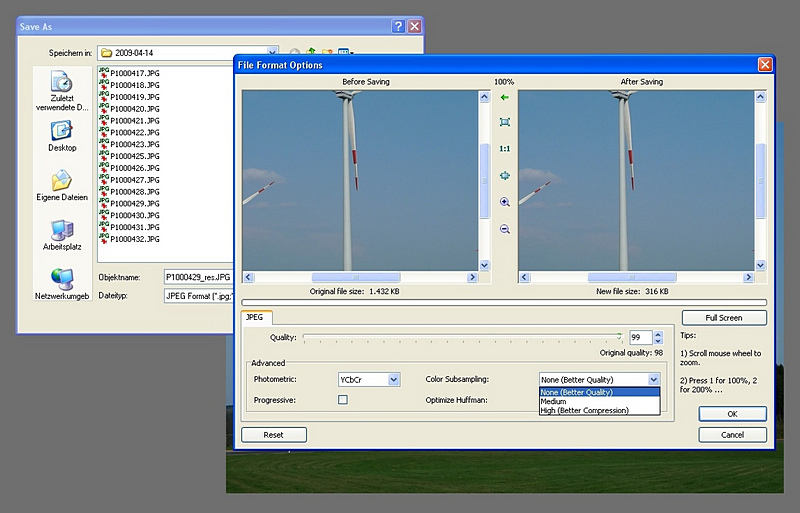
Task: Click the Reset button
Action: tap(273, 435)
